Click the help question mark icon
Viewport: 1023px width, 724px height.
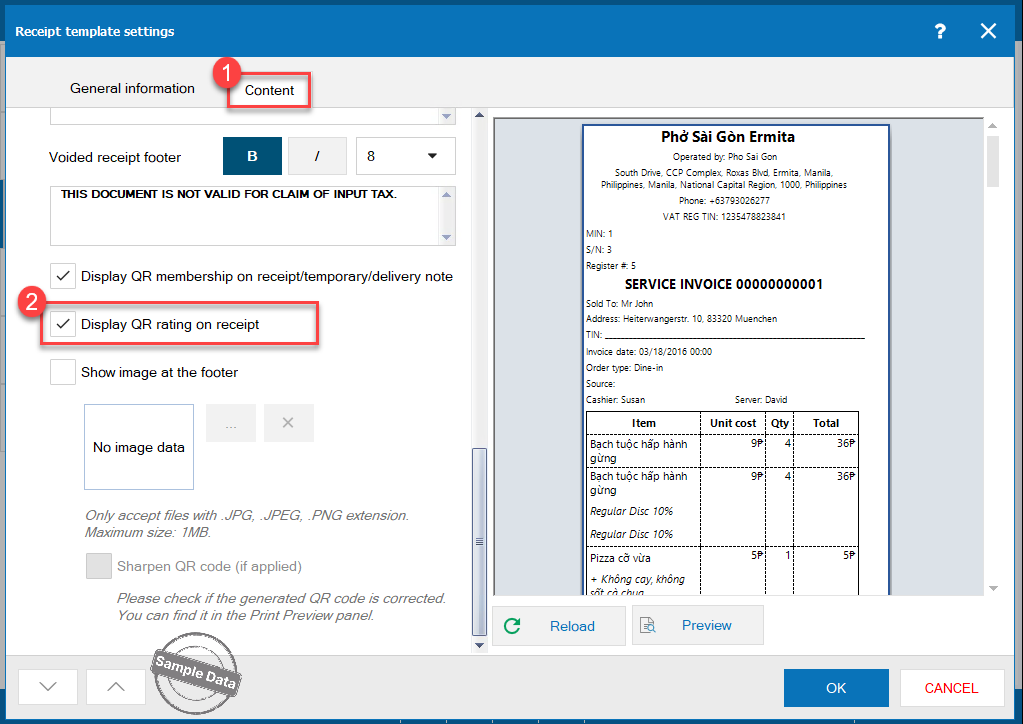click(940, 31)
